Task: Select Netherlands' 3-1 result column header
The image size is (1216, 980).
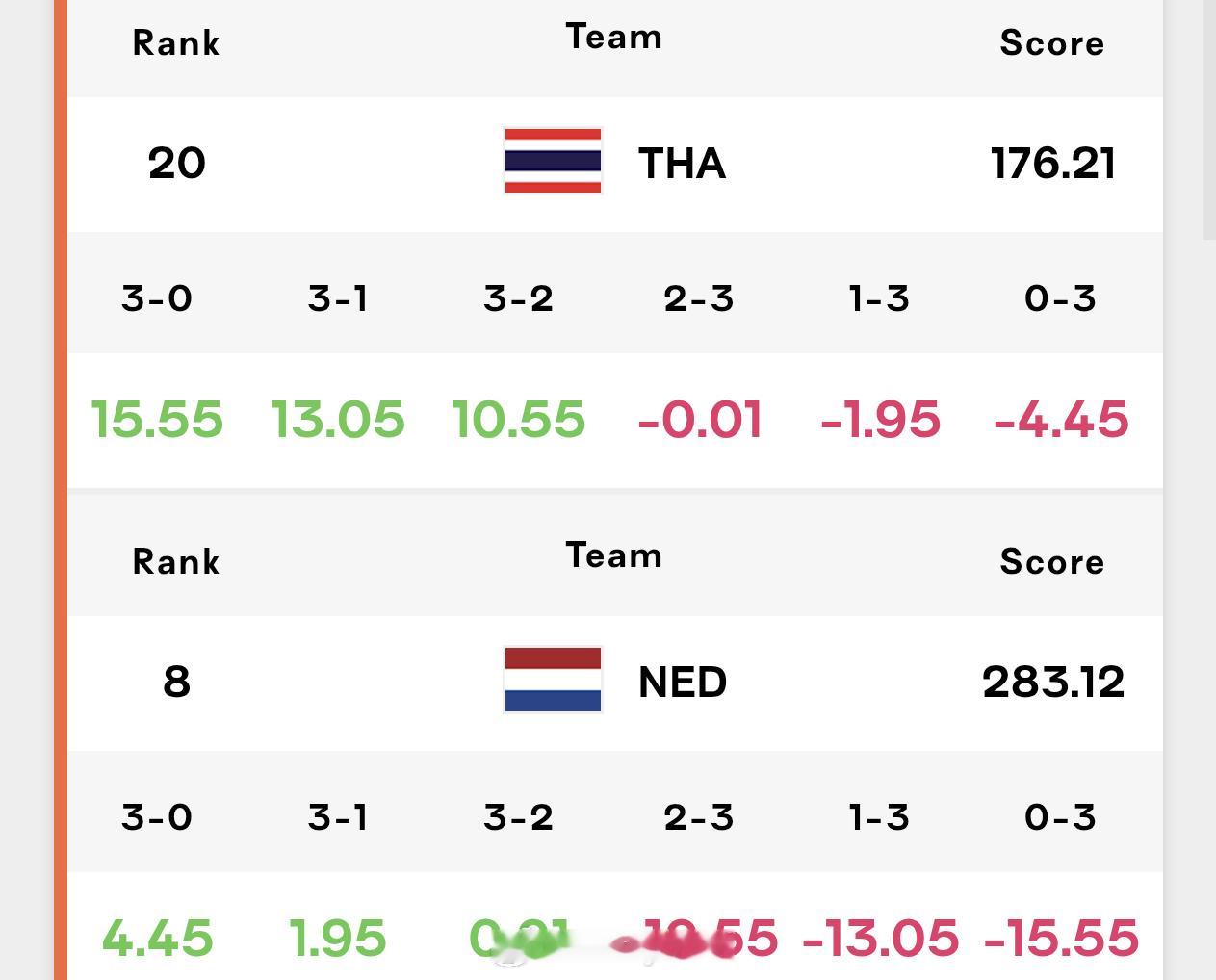Action: pyautogui.click(x=338, y=817)
